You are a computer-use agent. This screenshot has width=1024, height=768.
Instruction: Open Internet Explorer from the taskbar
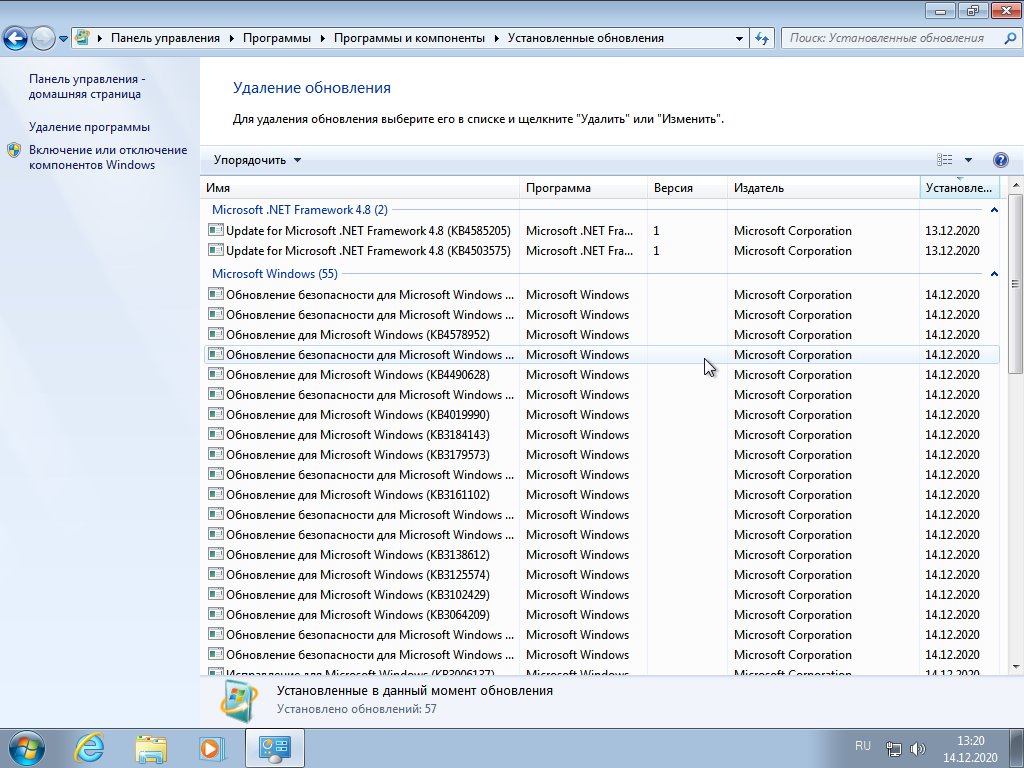point(90,747)
